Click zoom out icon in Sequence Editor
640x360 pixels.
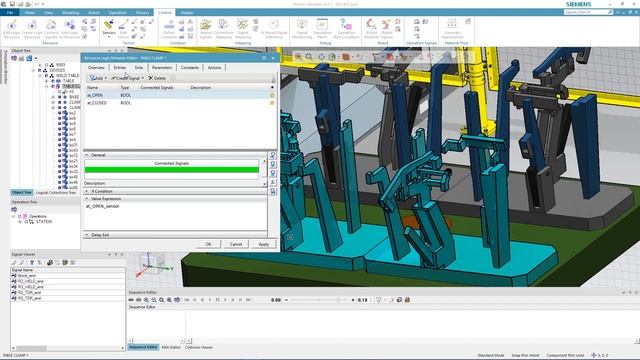pyautogui.click(x=154, y=300)
